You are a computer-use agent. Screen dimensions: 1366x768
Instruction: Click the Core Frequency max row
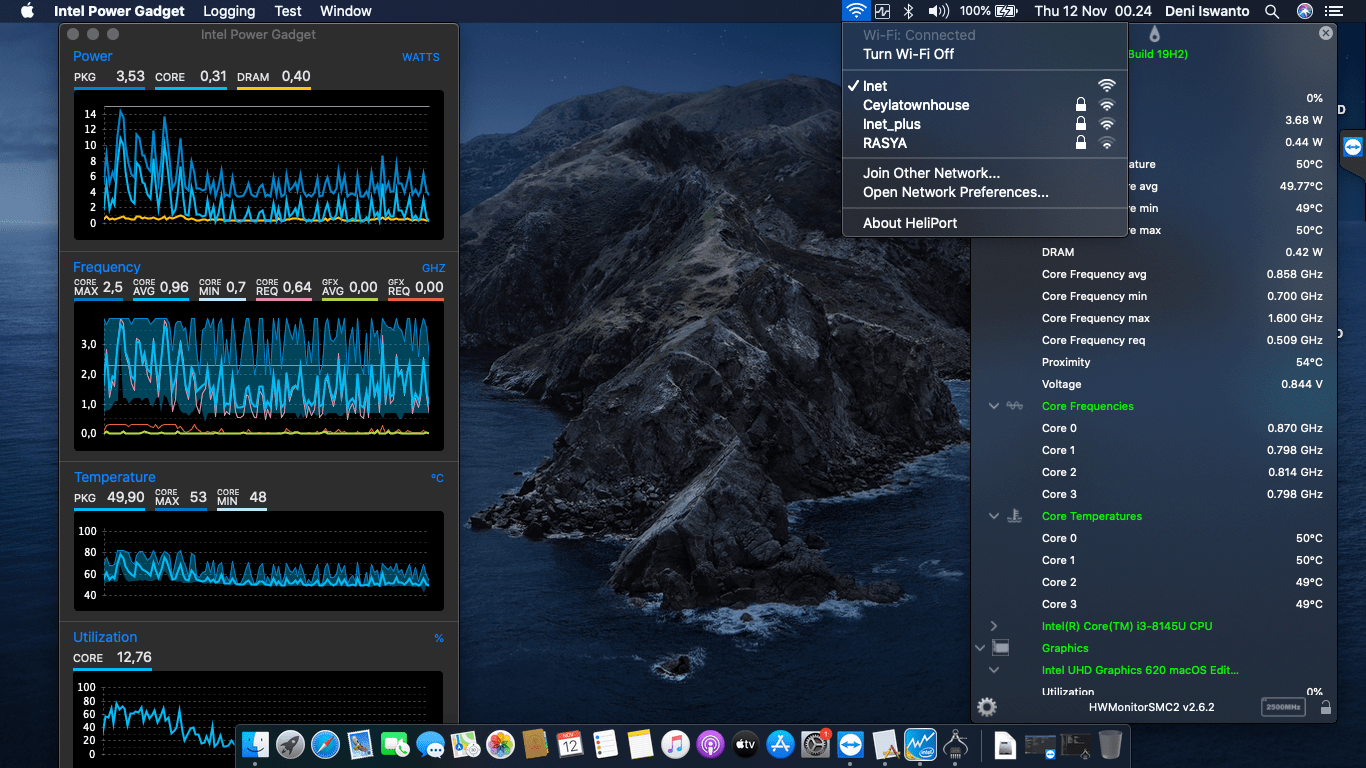click(1182, 318)
